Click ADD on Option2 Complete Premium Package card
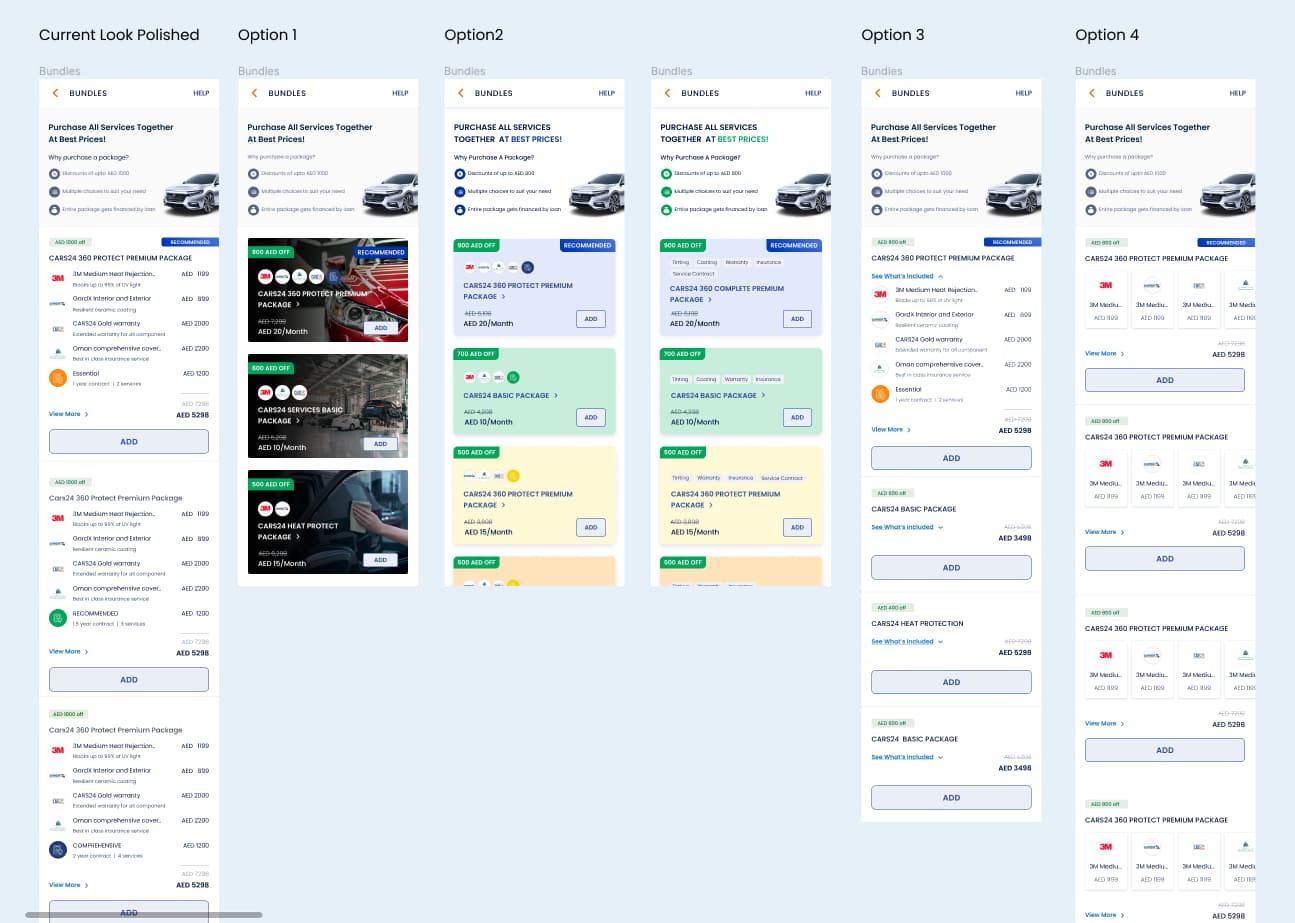This screenshot has height=923, width=1295. pyautogui.click(x=797, y=319)
